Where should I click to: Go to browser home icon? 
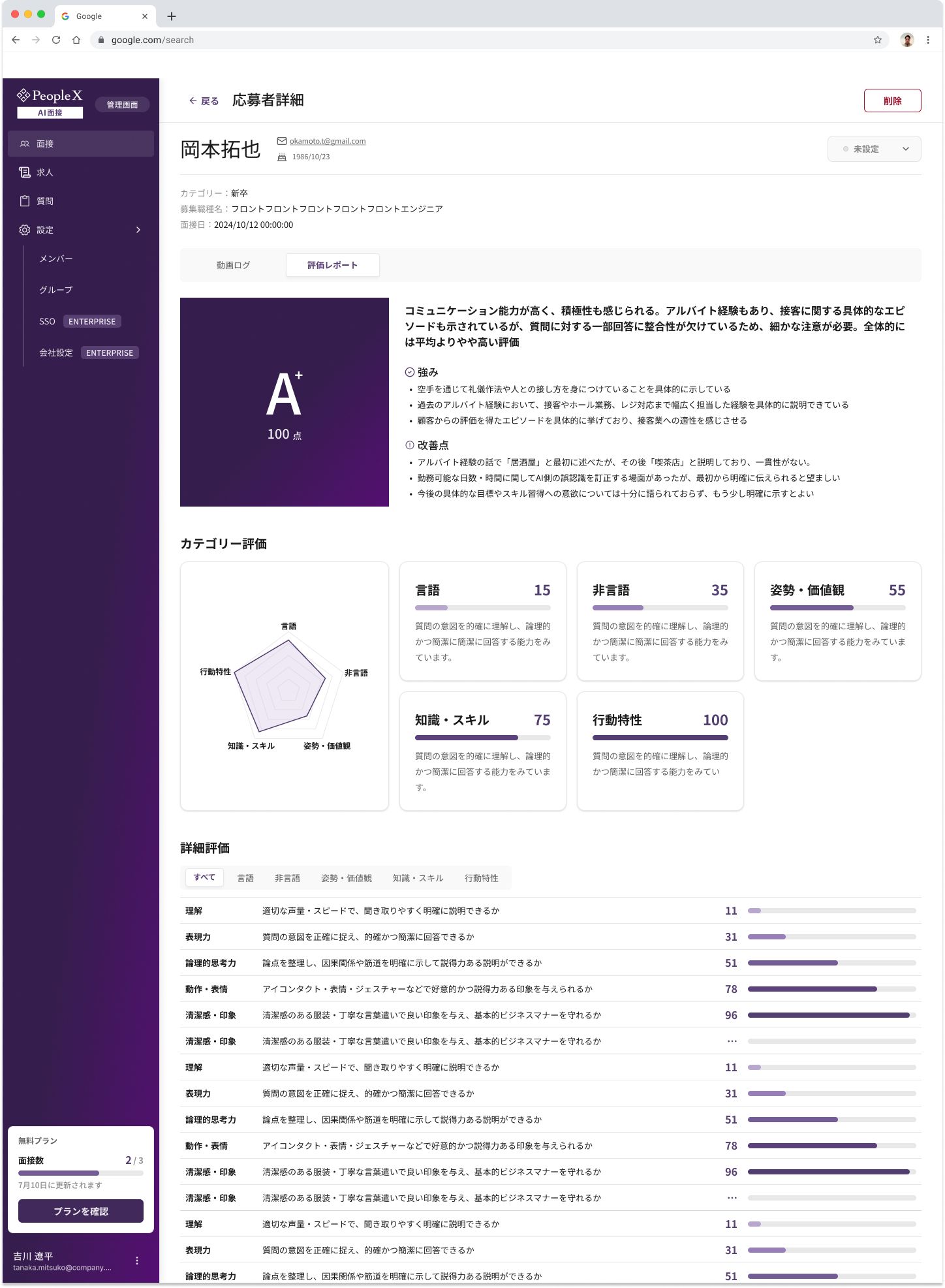(x=76, y=40)
